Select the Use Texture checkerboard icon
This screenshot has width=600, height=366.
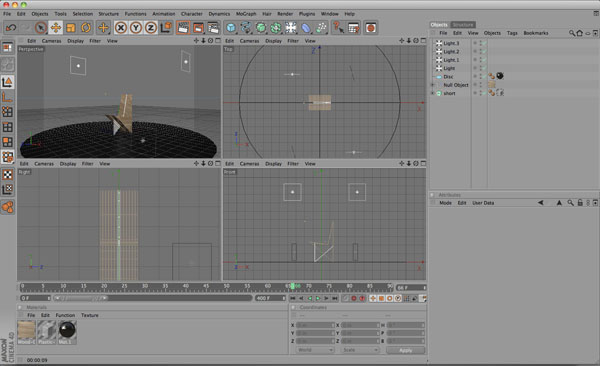7,175
